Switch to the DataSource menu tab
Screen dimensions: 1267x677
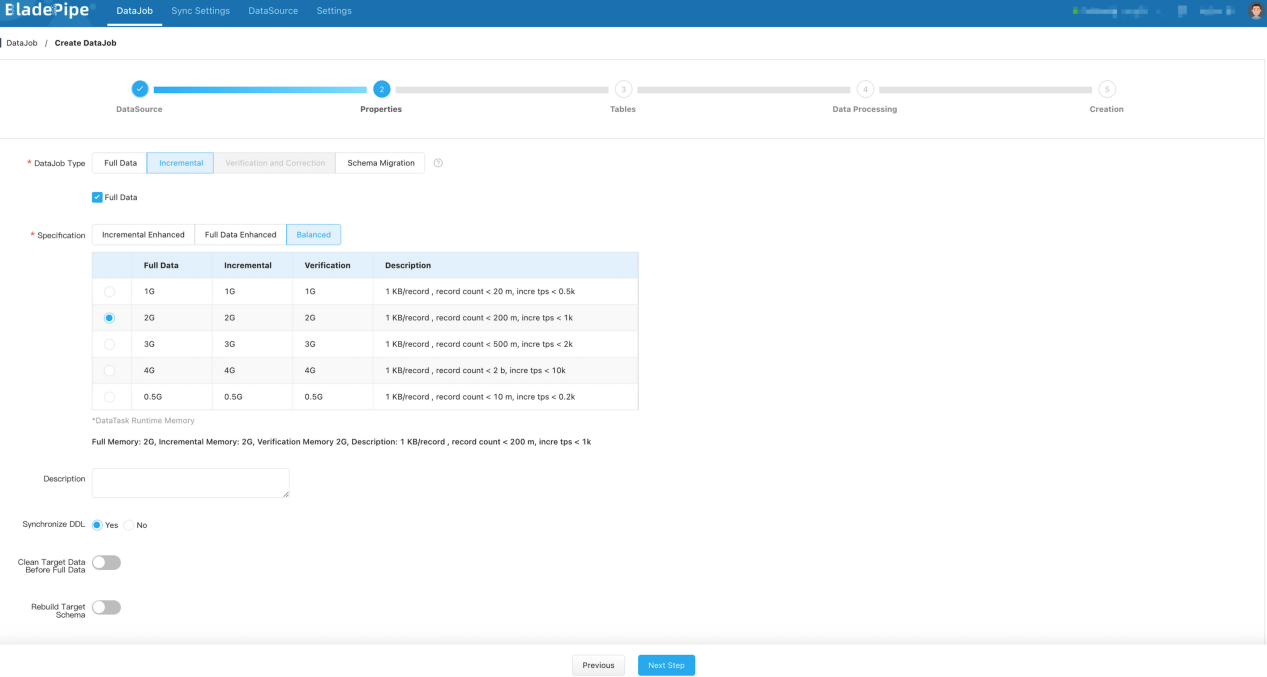[x=273, y=11]
